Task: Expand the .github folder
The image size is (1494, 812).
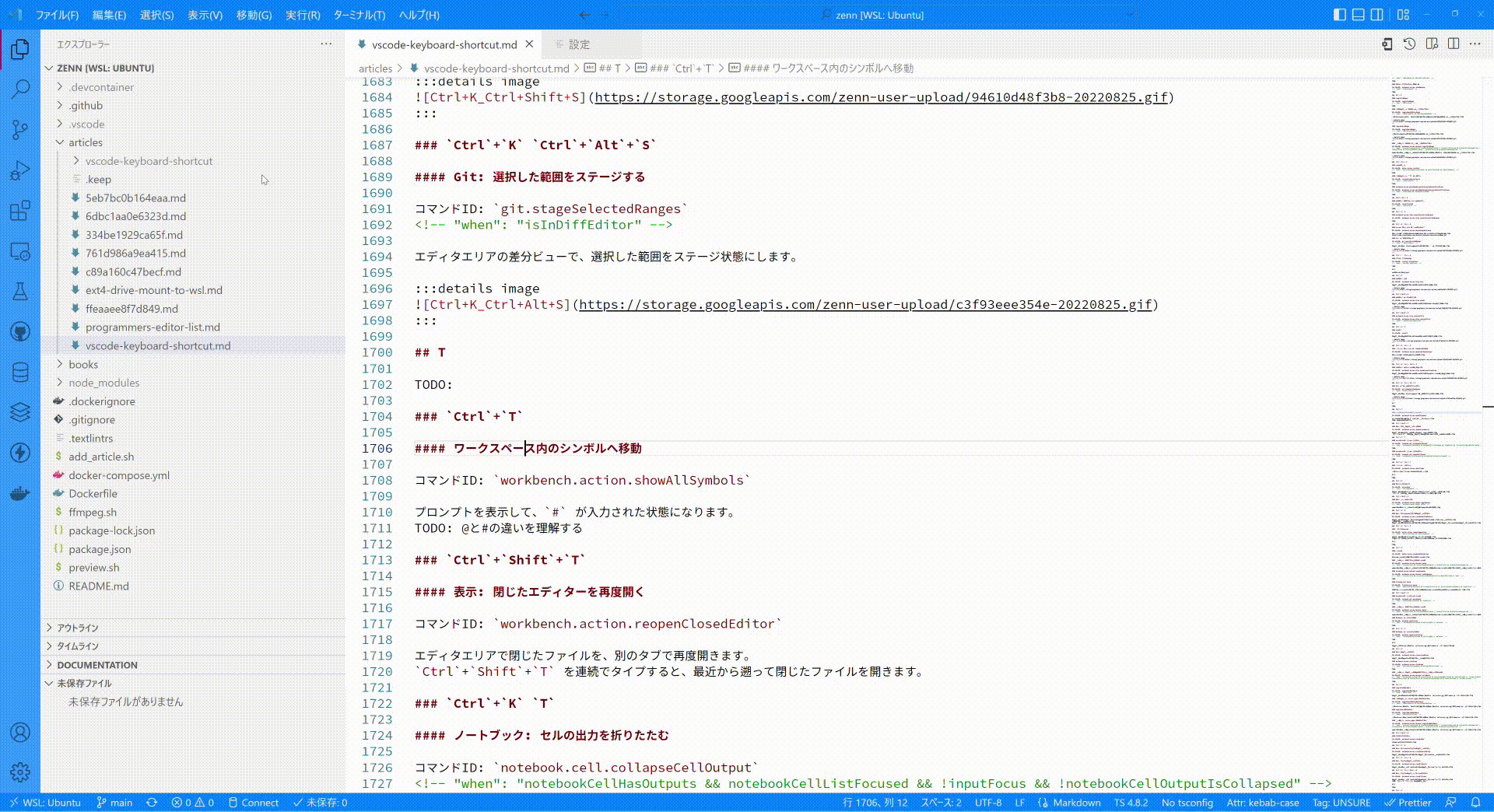Action: [x=193, y=106]
